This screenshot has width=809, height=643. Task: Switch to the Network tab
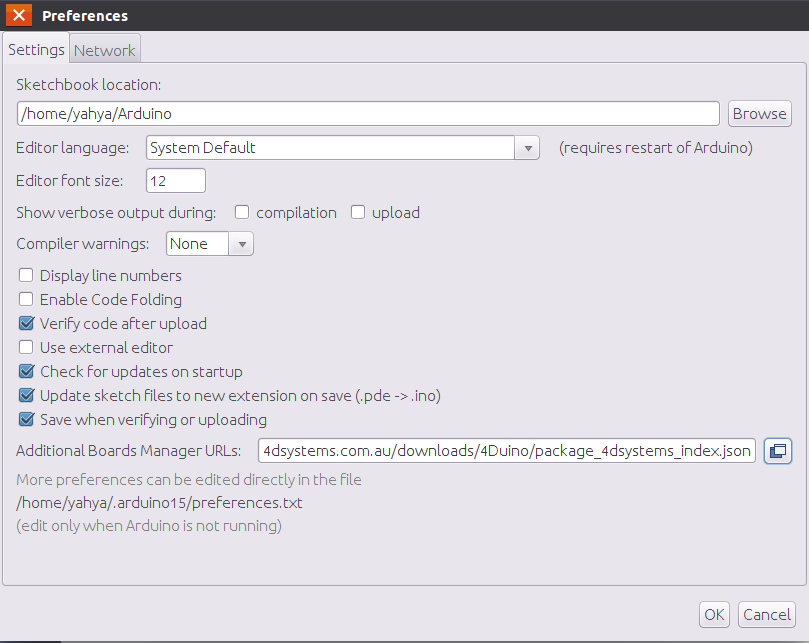(x=105, y=50)
